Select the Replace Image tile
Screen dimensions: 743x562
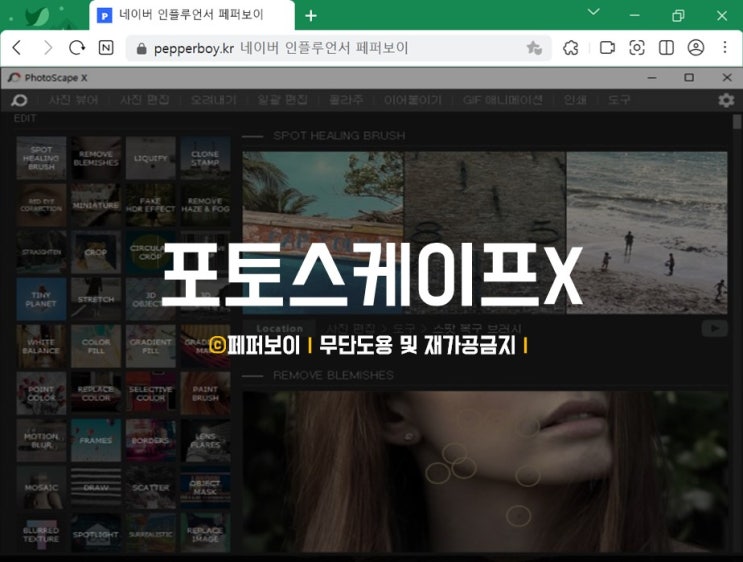click(205, 533)
